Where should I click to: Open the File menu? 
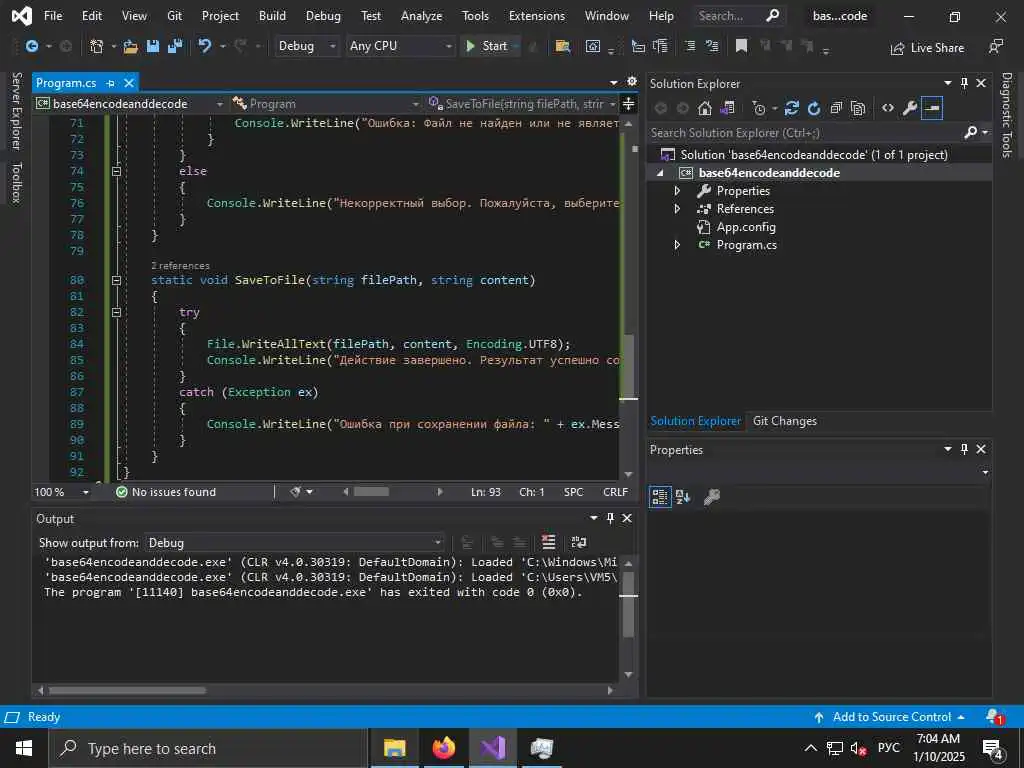pos(53,16)
